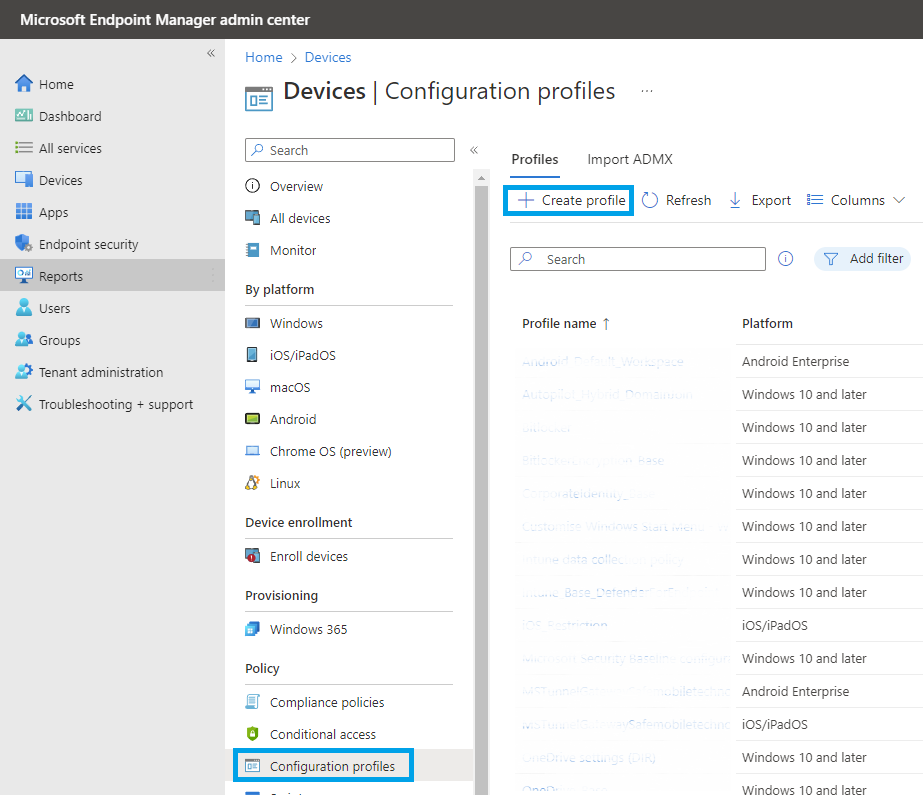The width and height of the screenshot is (923, 795).
Task: Click 'All services' sidebar text
Action: click(70, 148)
